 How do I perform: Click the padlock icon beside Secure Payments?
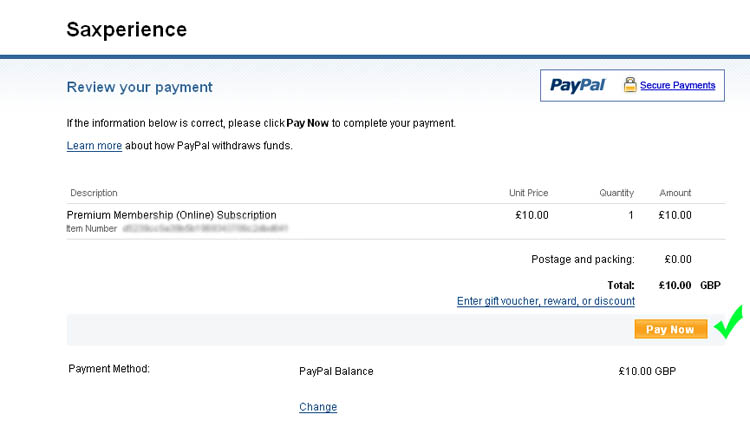[630, 86]
